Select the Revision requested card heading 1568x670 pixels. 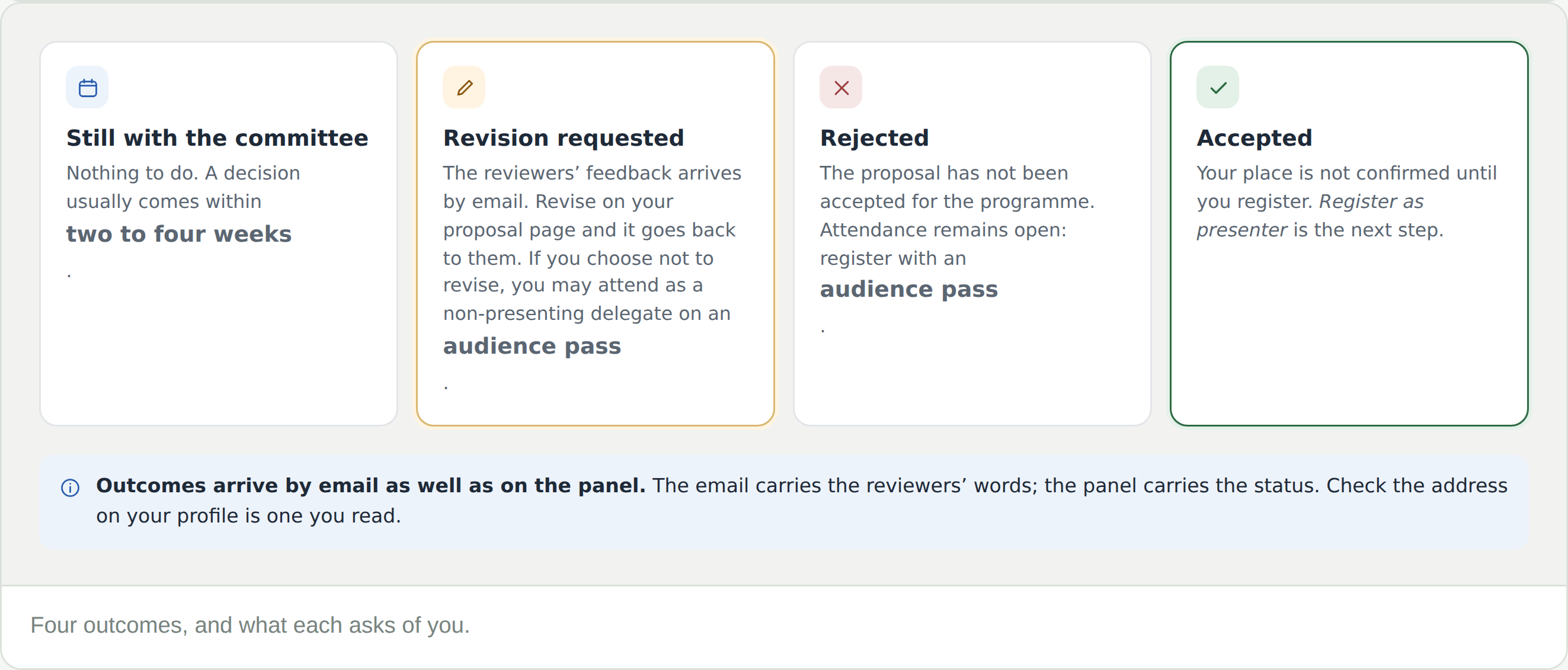click(x=564, y=138)
